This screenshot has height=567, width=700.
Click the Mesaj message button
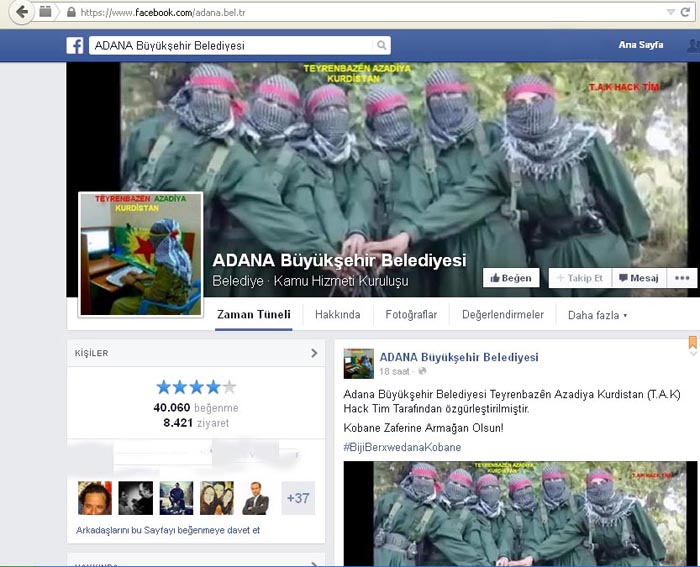639,278
